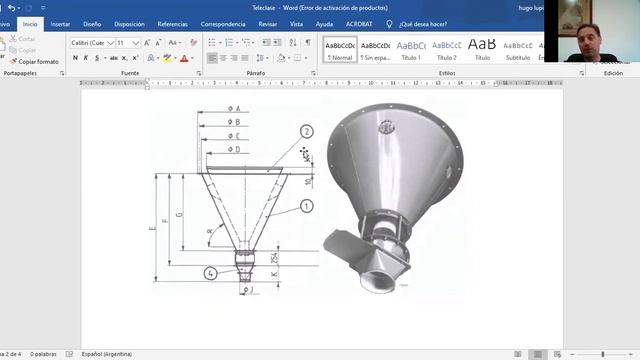
Task: Center the paragraph with center align icon
Action: coord(223,58)
